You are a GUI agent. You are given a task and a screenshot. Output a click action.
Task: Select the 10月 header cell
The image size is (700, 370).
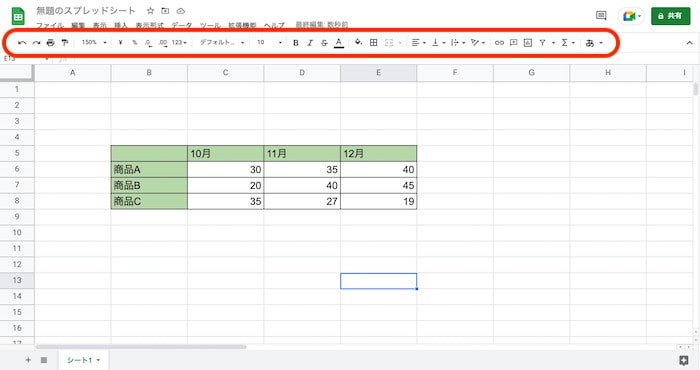(225, 154)
